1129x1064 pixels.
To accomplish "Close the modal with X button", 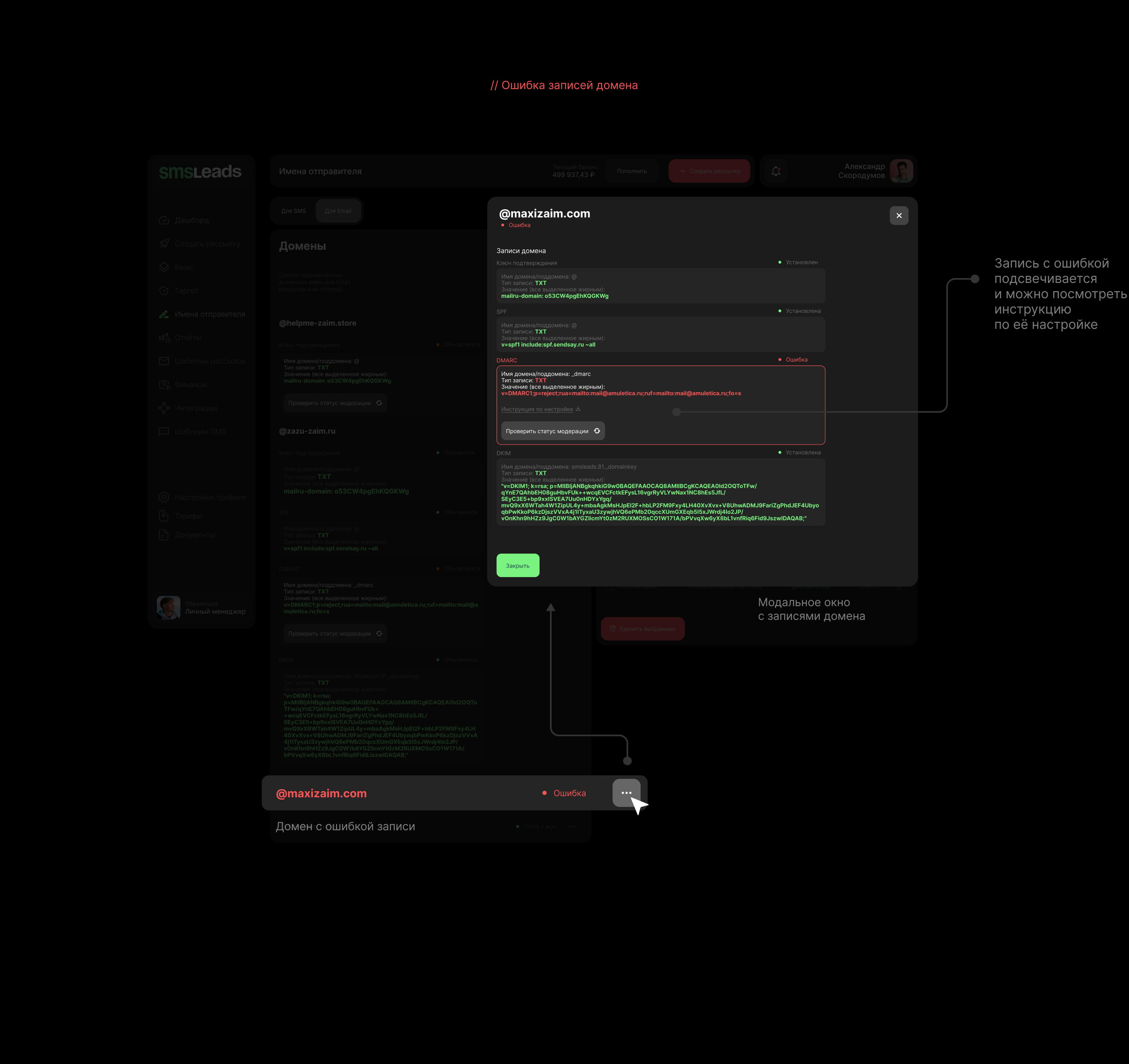I will [898, 216].
